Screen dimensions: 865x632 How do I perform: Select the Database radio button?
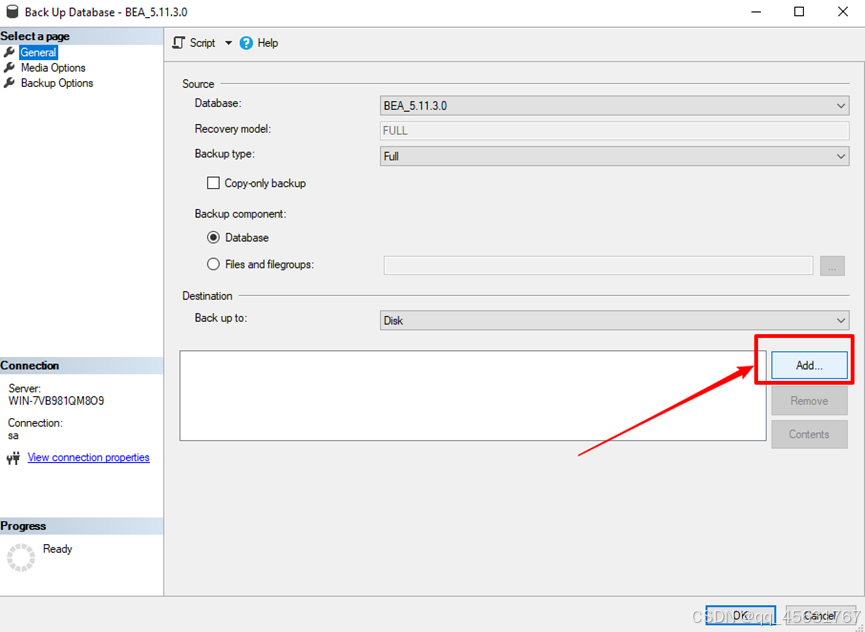[x=213, y=238]
